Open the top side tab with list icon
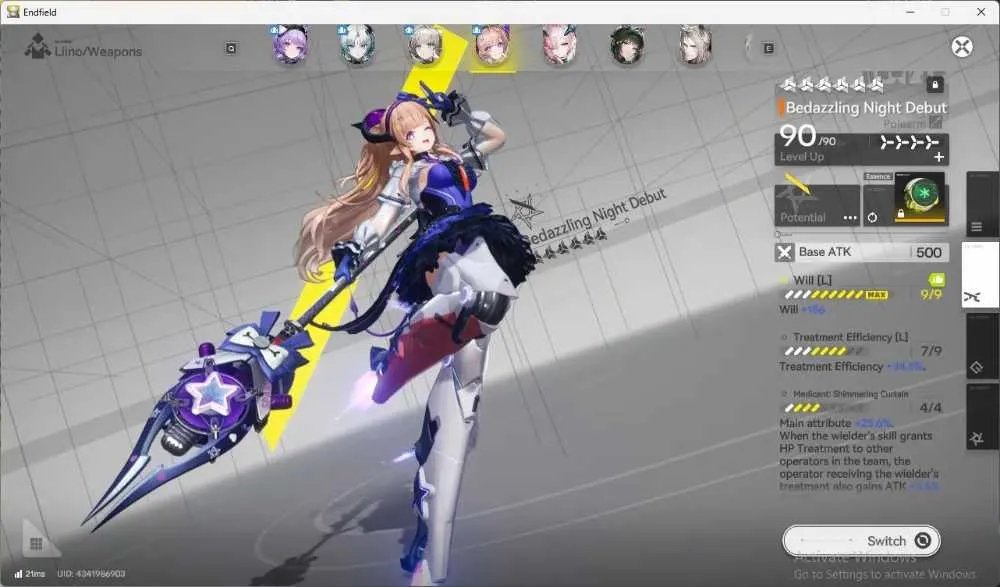1000x587 pixels. (x=982, y=205)
